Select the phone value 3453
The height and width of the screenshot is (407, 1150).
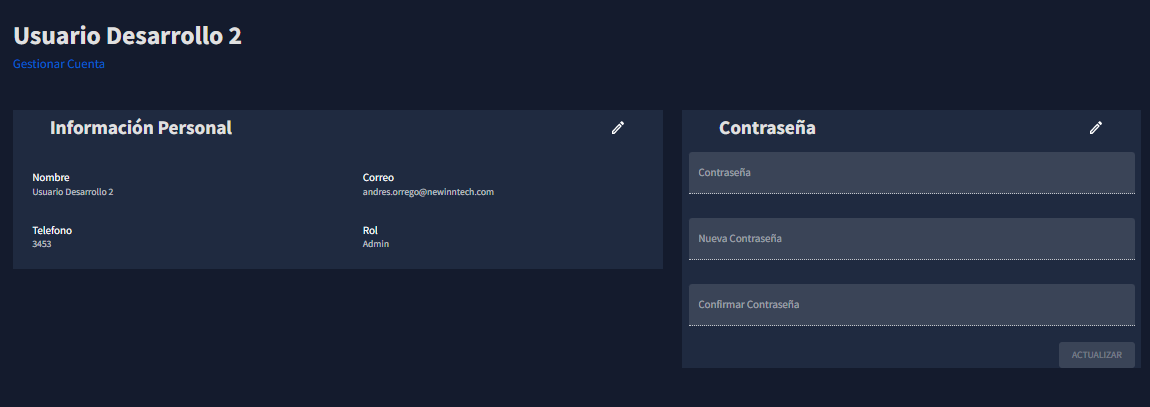point(42,244)
